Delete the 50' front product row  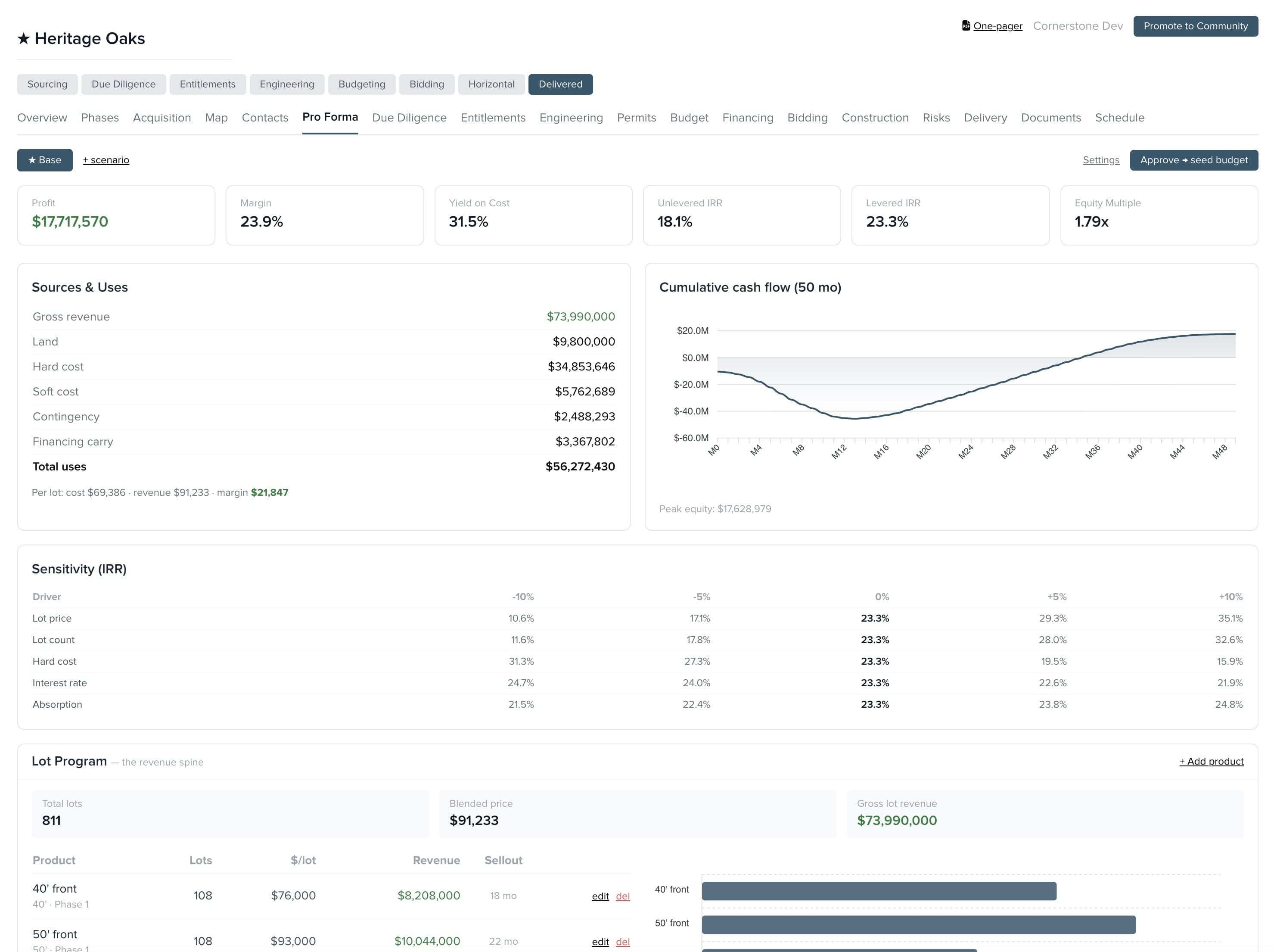[x=623, y=942]
